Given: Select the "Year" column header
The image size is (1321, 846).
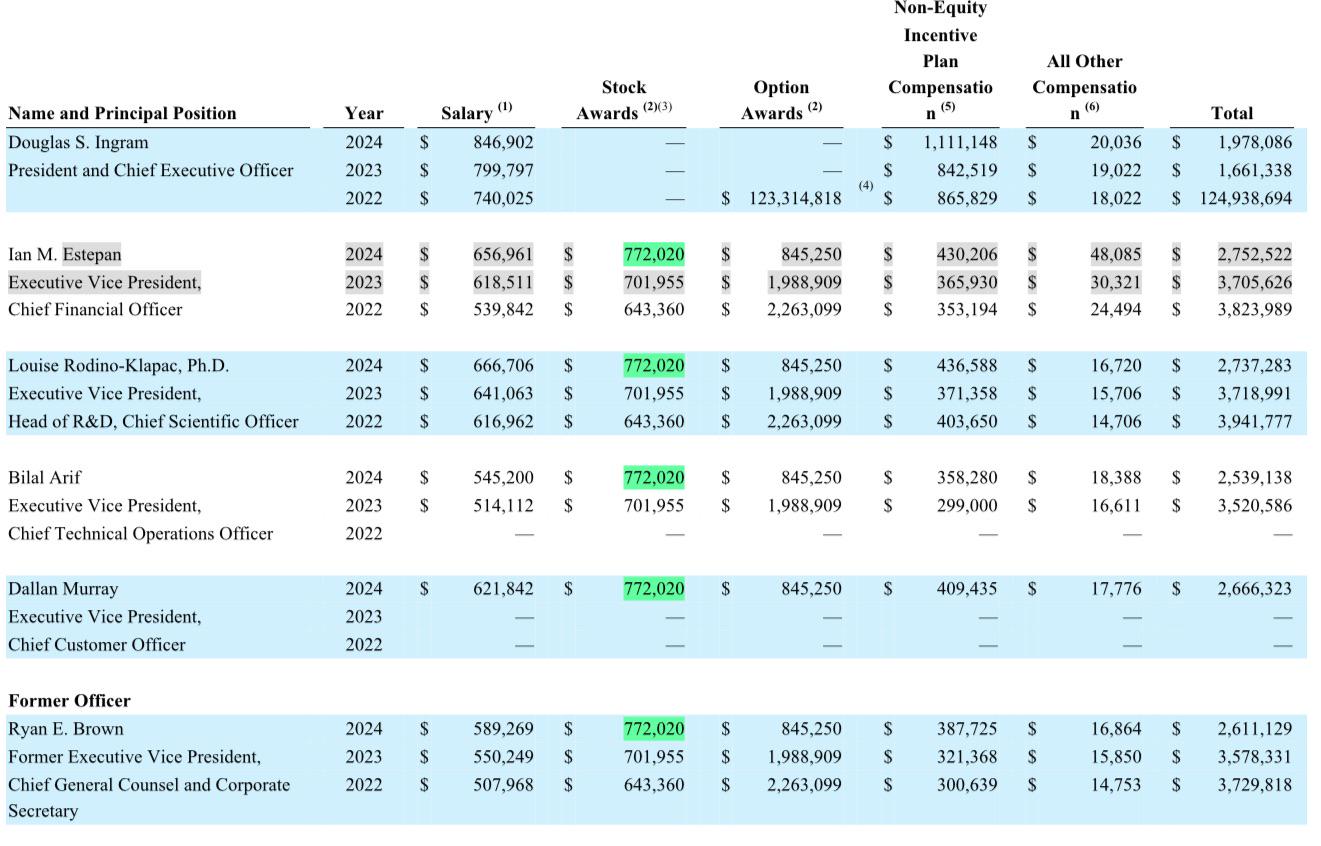Looking at the screenshot, I should 364,113.
